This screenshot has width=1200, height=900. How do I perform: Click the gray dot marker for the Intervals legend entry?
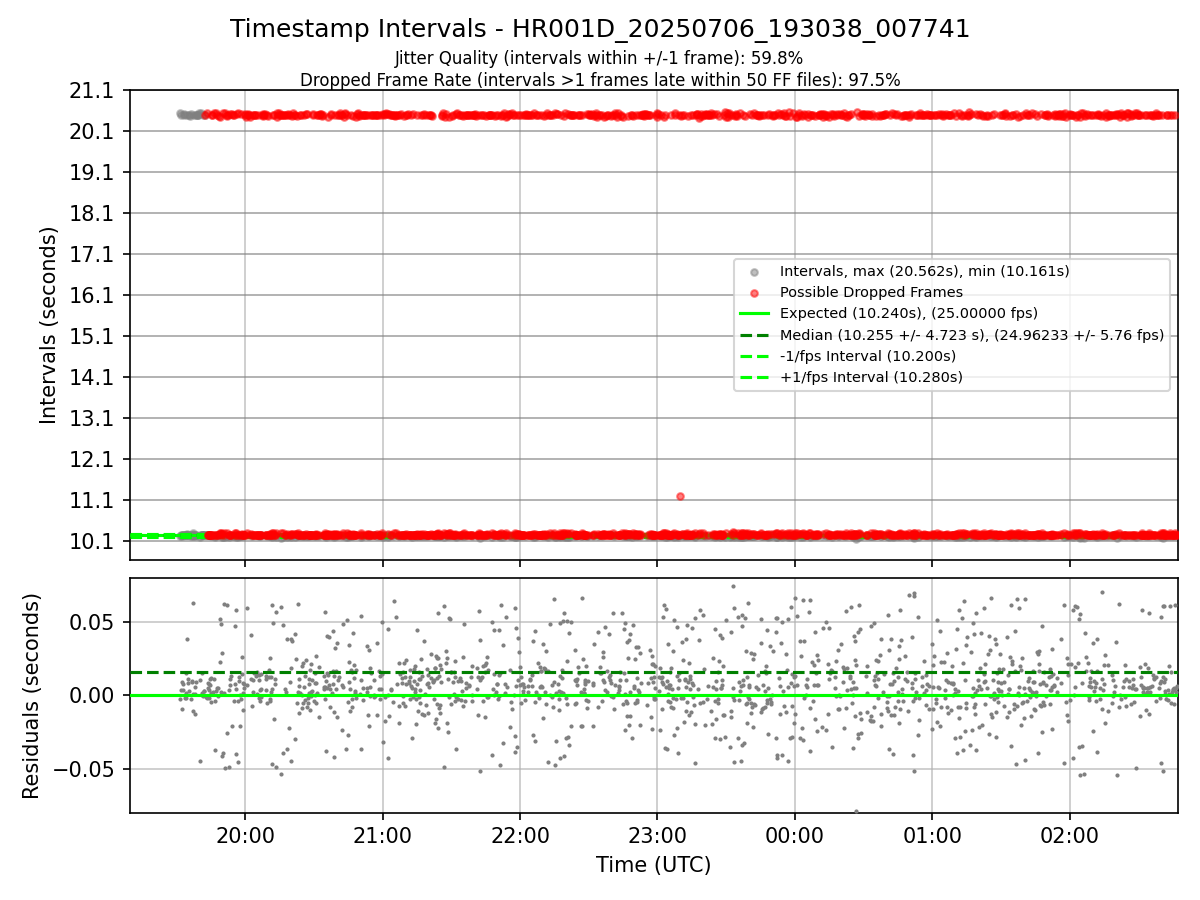pos(754,272)
